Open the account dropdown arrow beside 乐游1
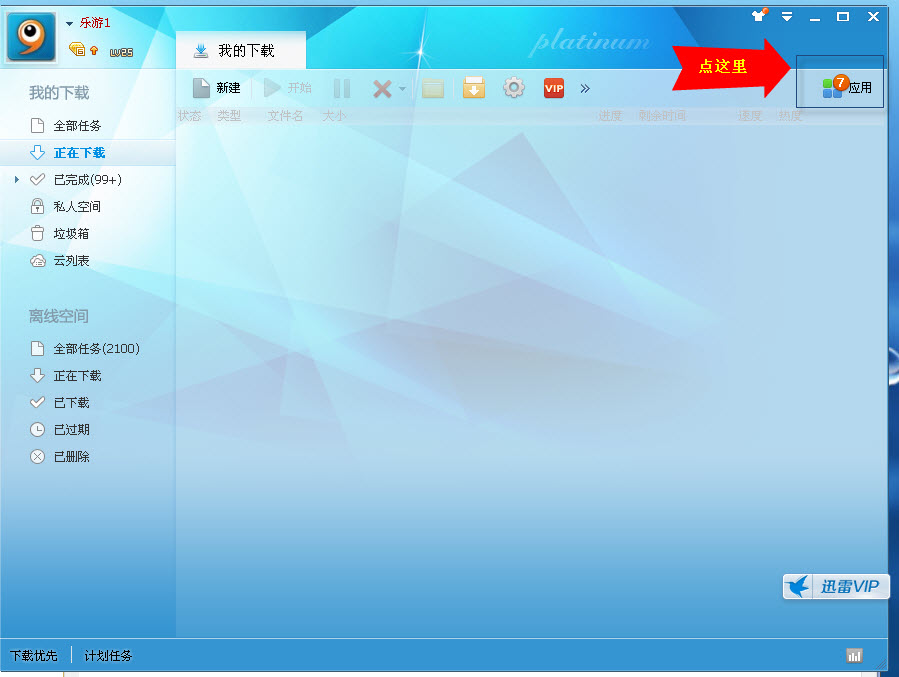 (x=69, y=24)
